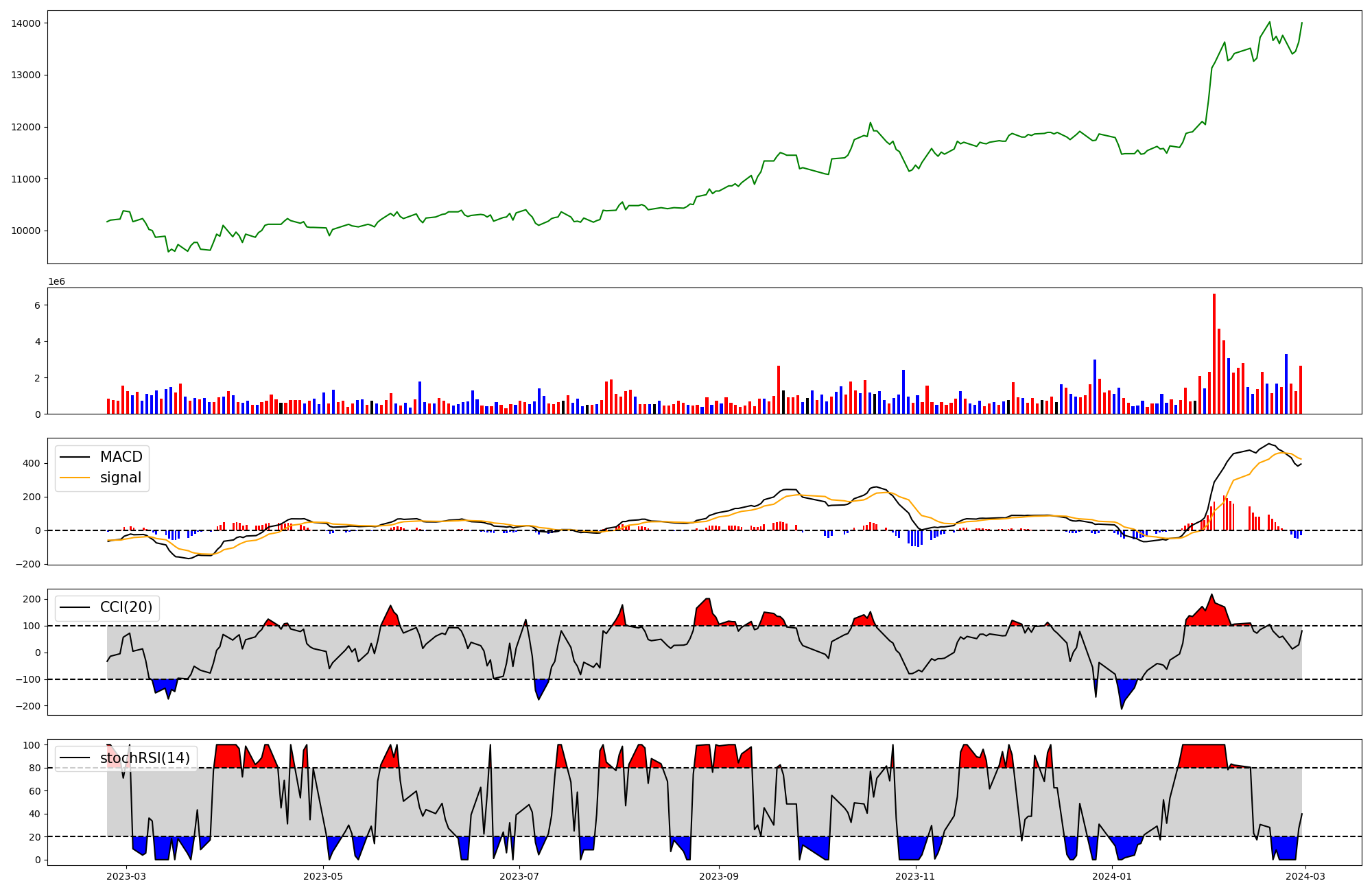Click the 10000 price axis tick label
Image resolution: width=1372 pixels, height=892 pixels.
pyautogui.click(x=25, y=231)
